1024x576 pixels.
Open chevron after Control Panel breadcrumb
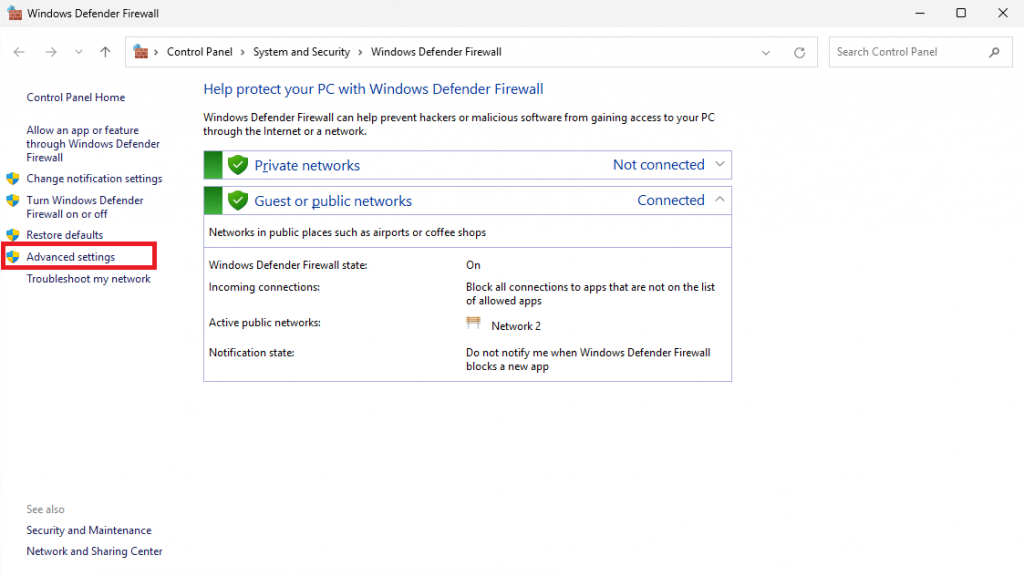tap(242, 52)
